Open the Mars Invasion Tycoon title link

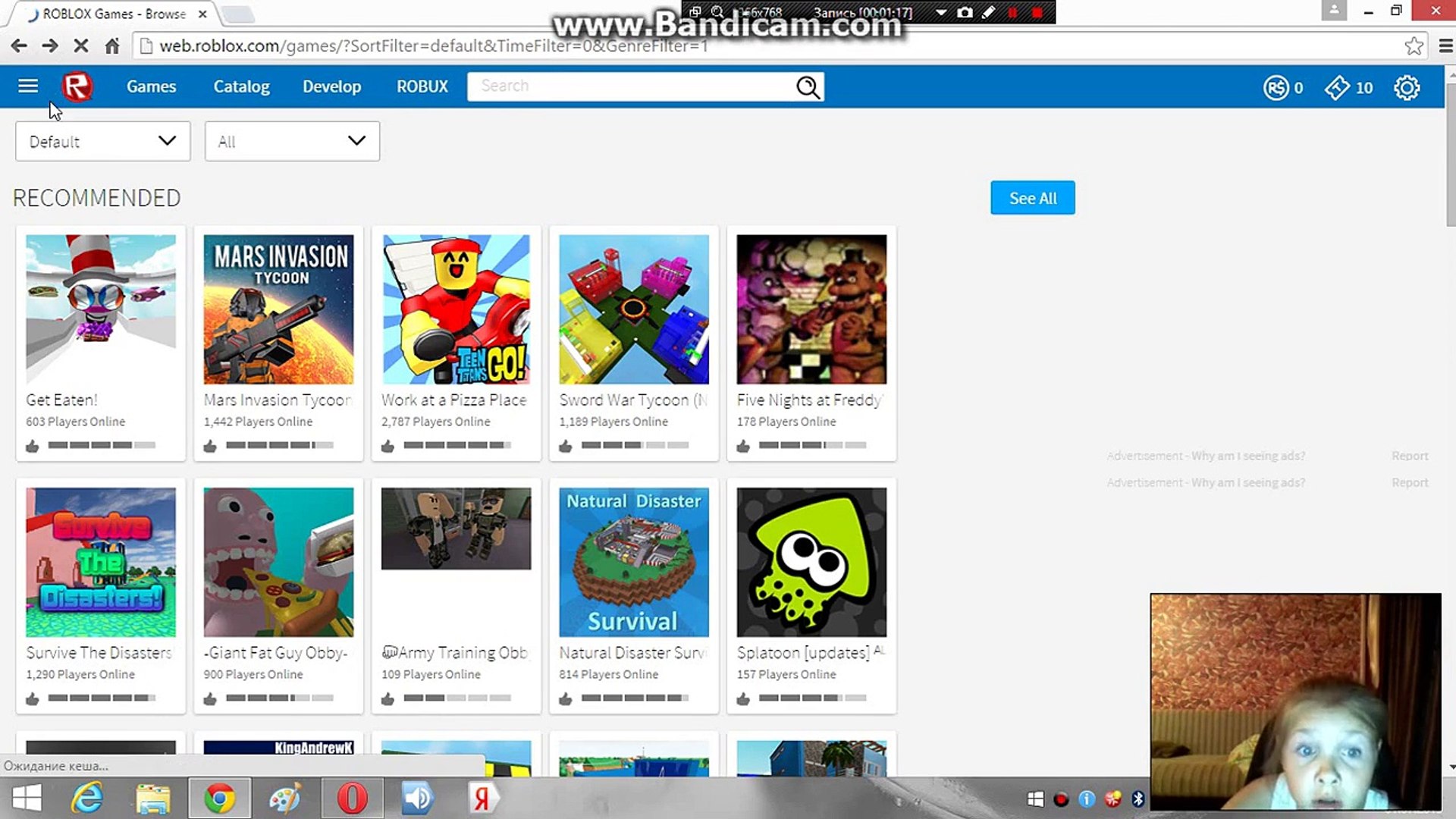[x=278, y=400]
